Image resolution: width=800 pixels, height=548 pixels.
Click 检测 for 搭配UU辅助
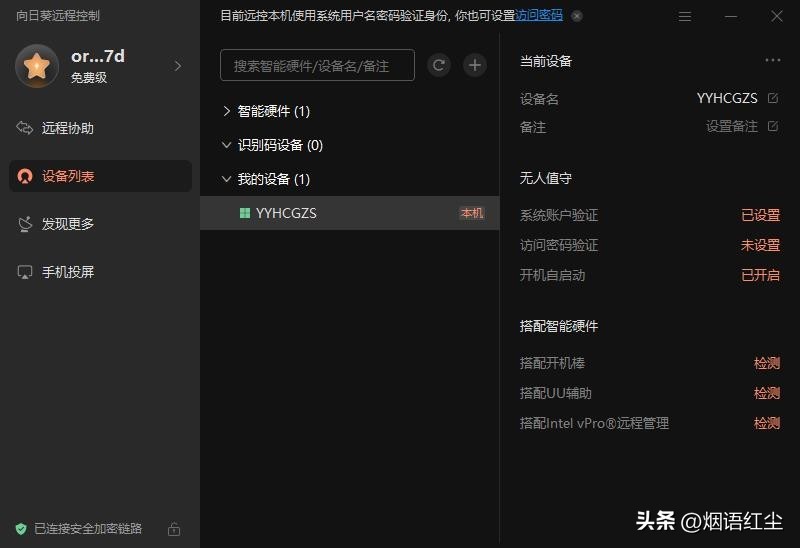pos(767,393)
